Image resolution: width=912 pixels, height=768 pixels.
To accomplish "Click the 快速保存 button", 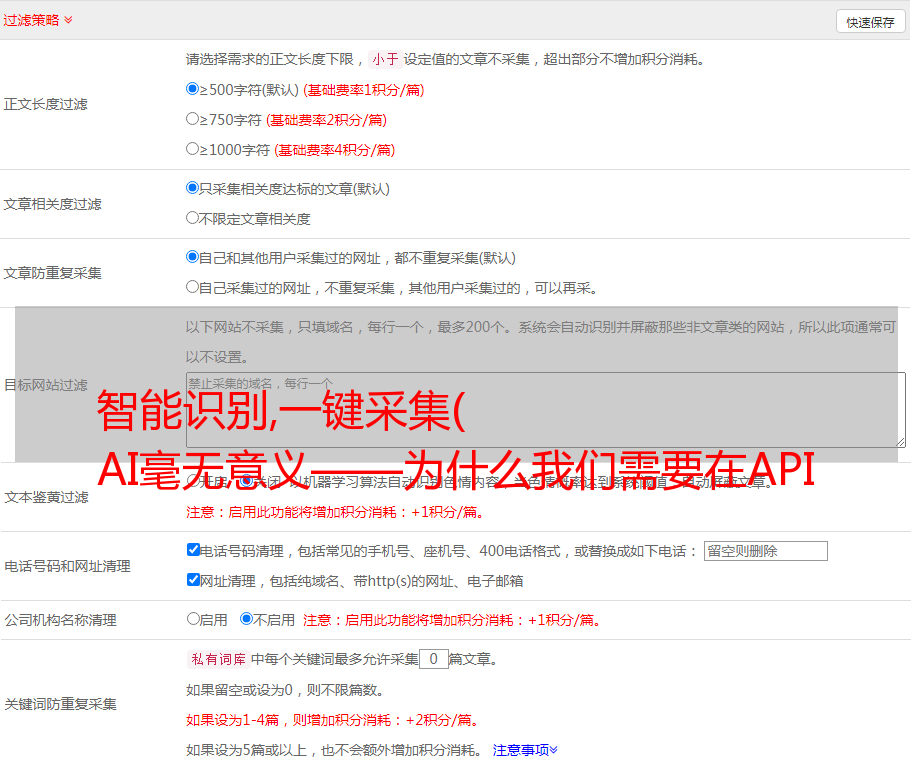I will pyautogui.click(x=870, y=22).
